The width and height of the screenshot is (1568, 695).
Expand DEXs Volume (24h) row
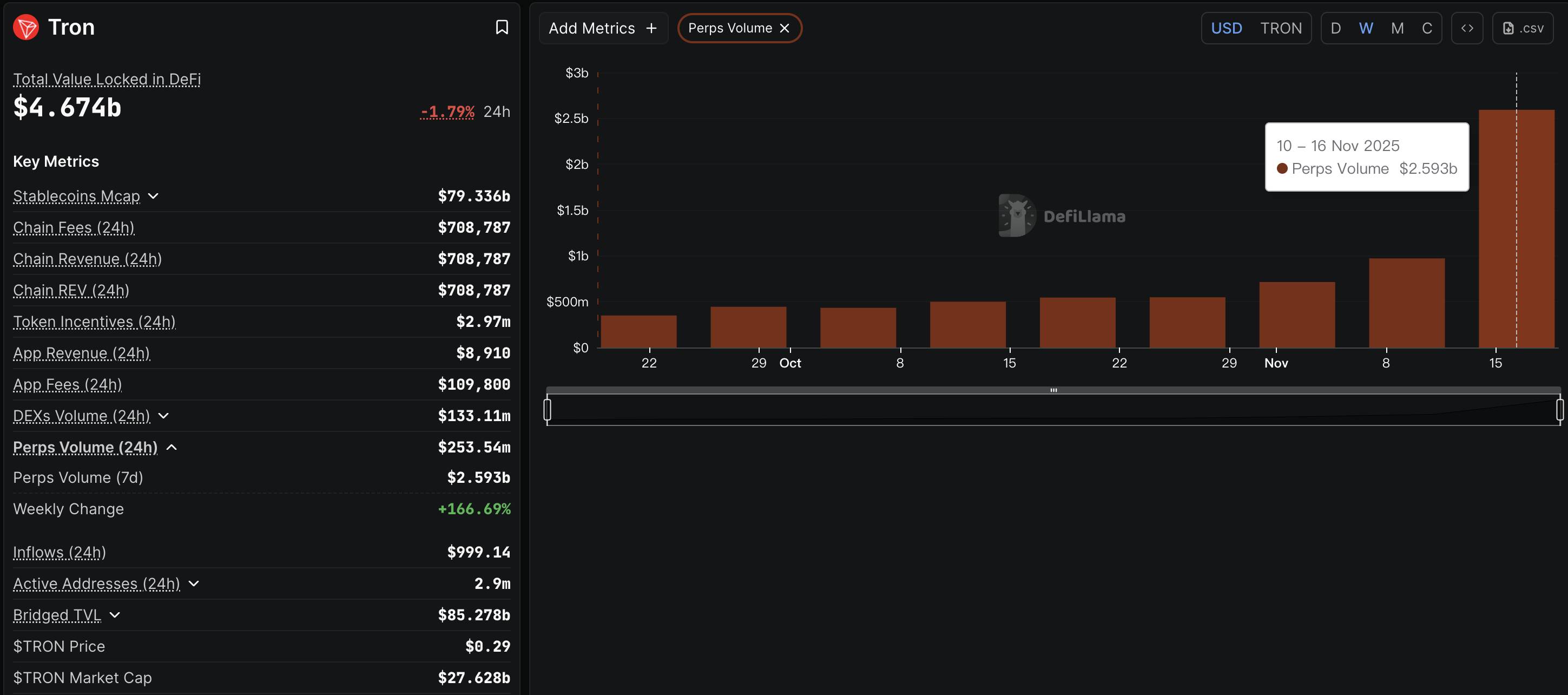pos(163,416)
